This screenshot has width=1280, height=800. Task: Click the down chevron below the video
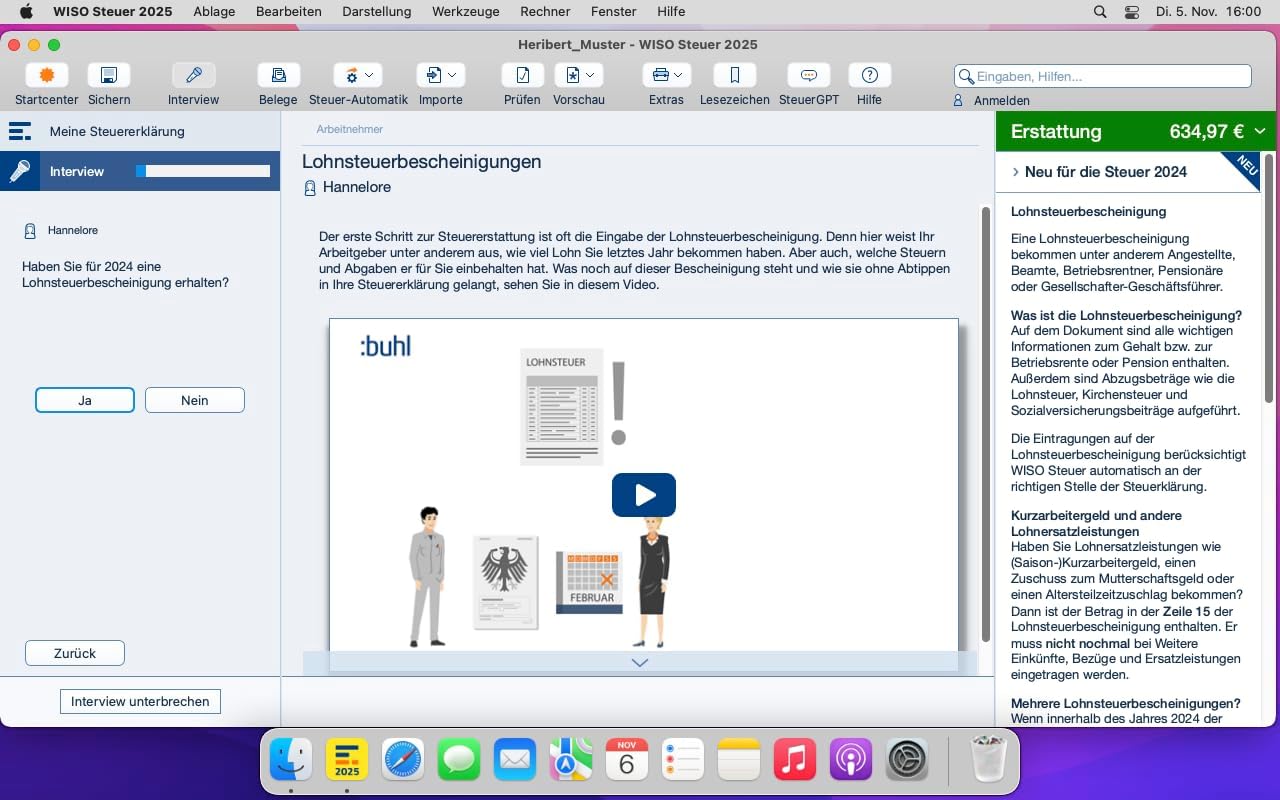tap(640, 662)
